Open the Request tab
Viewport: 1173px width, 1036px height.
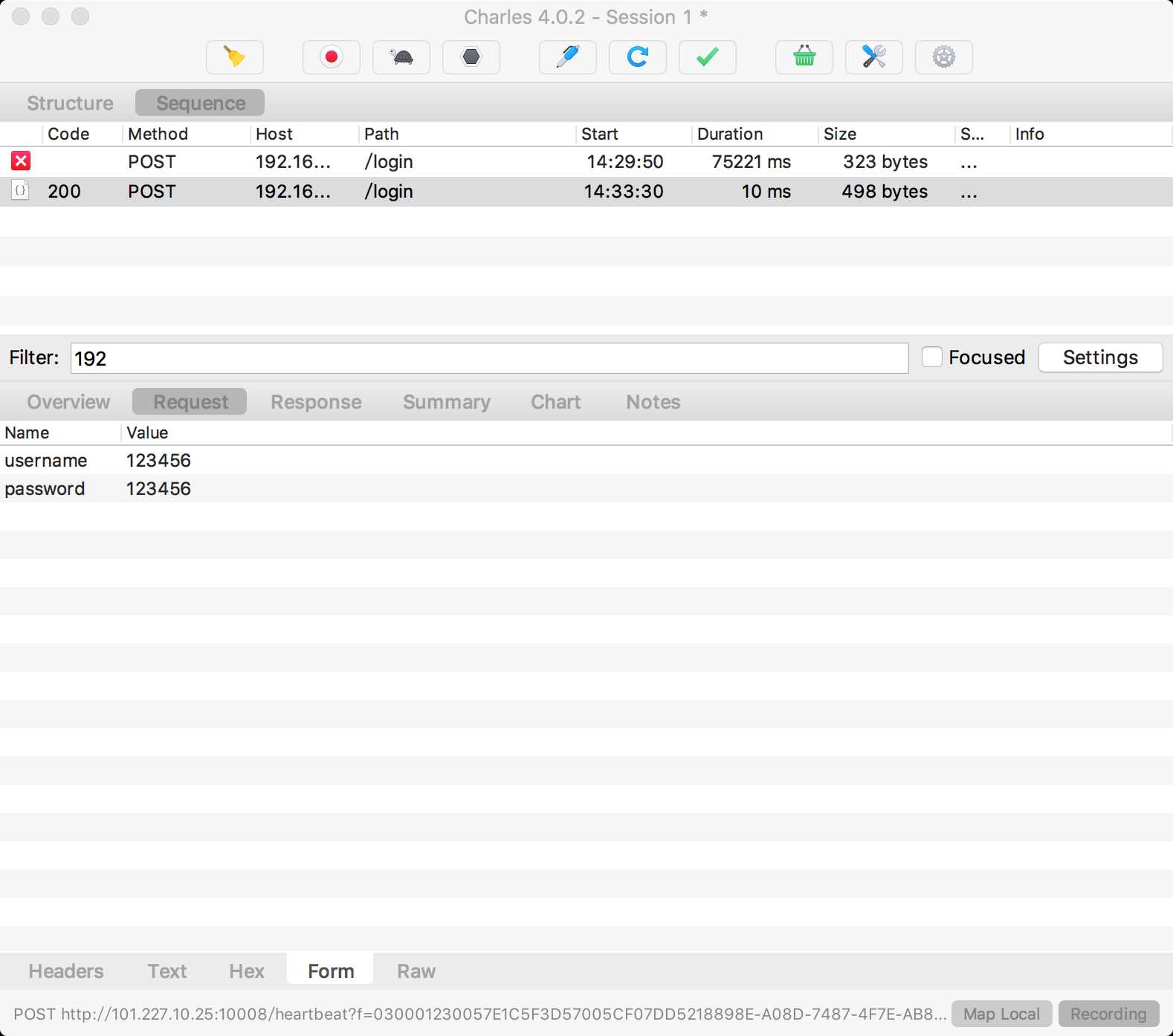(x=190, y=402)
